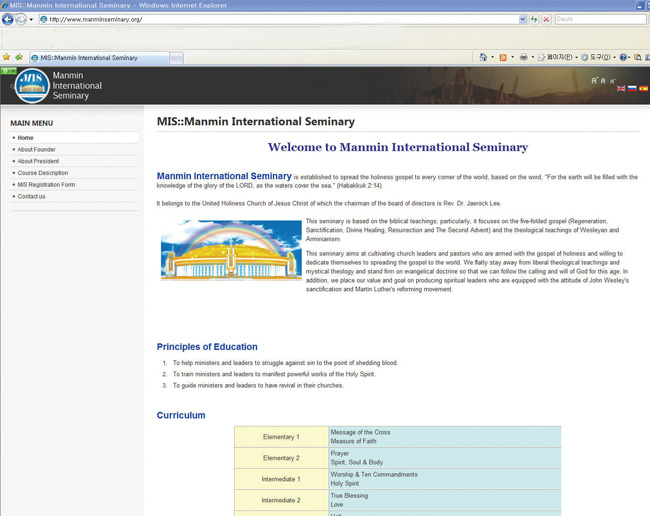
Task: Open the Favorites Center star icon
Action: pyautogui.click(x=6, y=57)
